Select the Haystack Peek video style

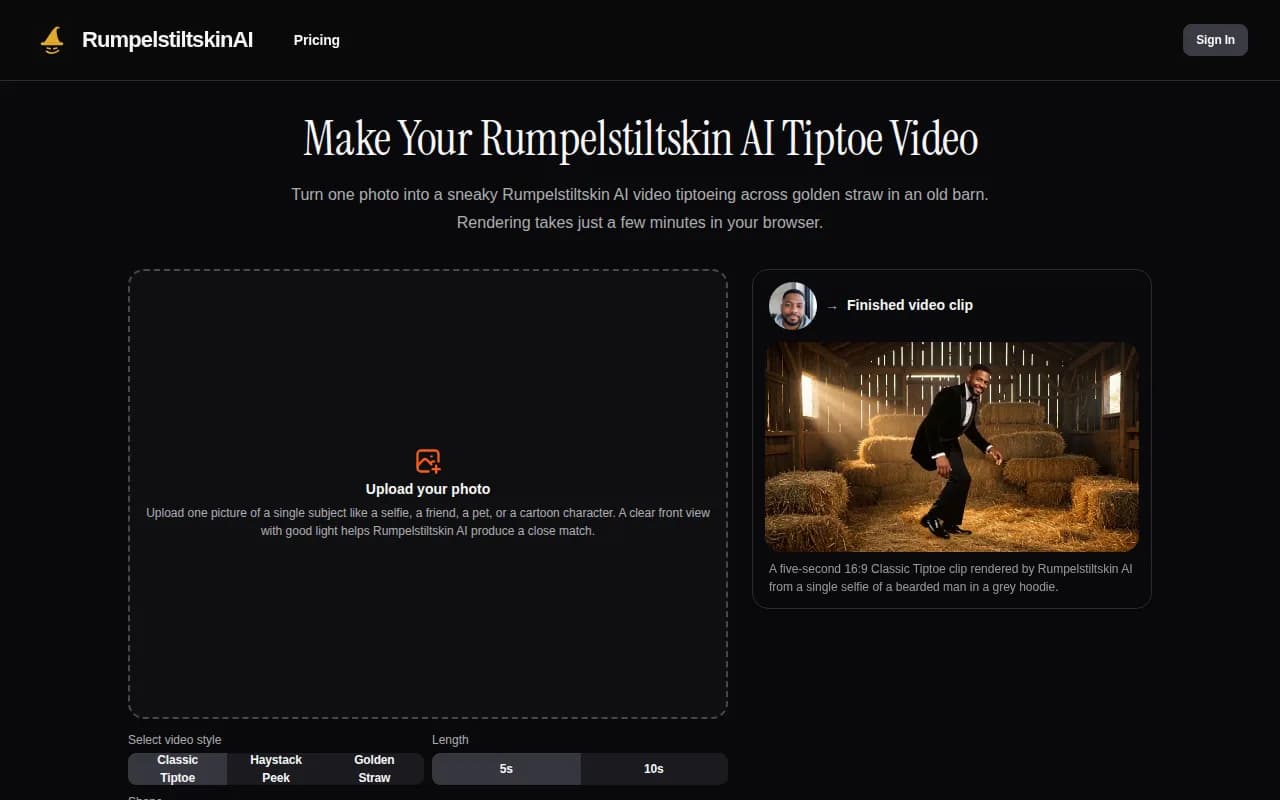point(276,769)
